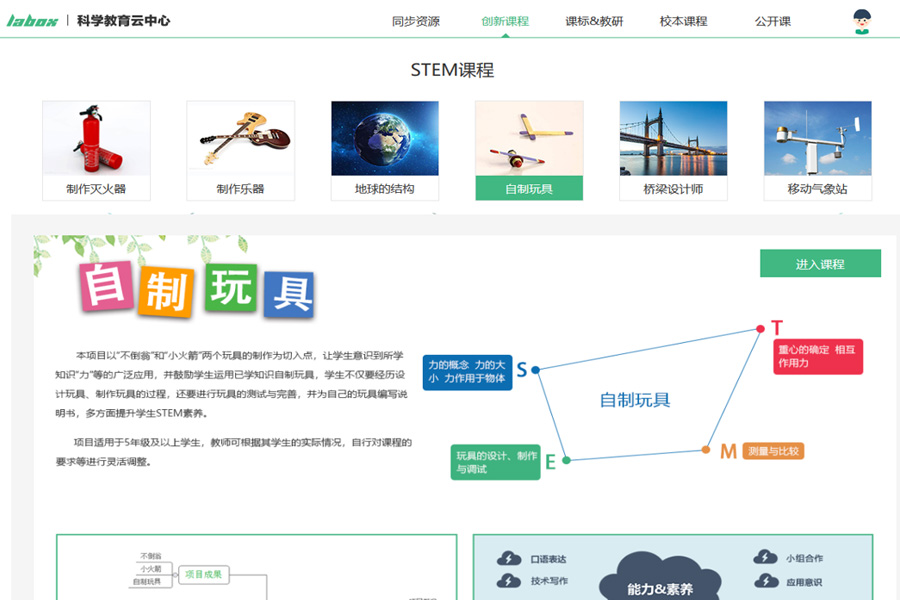The height and width of the screenshot is (600, 900).
Task: Click the 应用意识 skill label
Action: 805,582
